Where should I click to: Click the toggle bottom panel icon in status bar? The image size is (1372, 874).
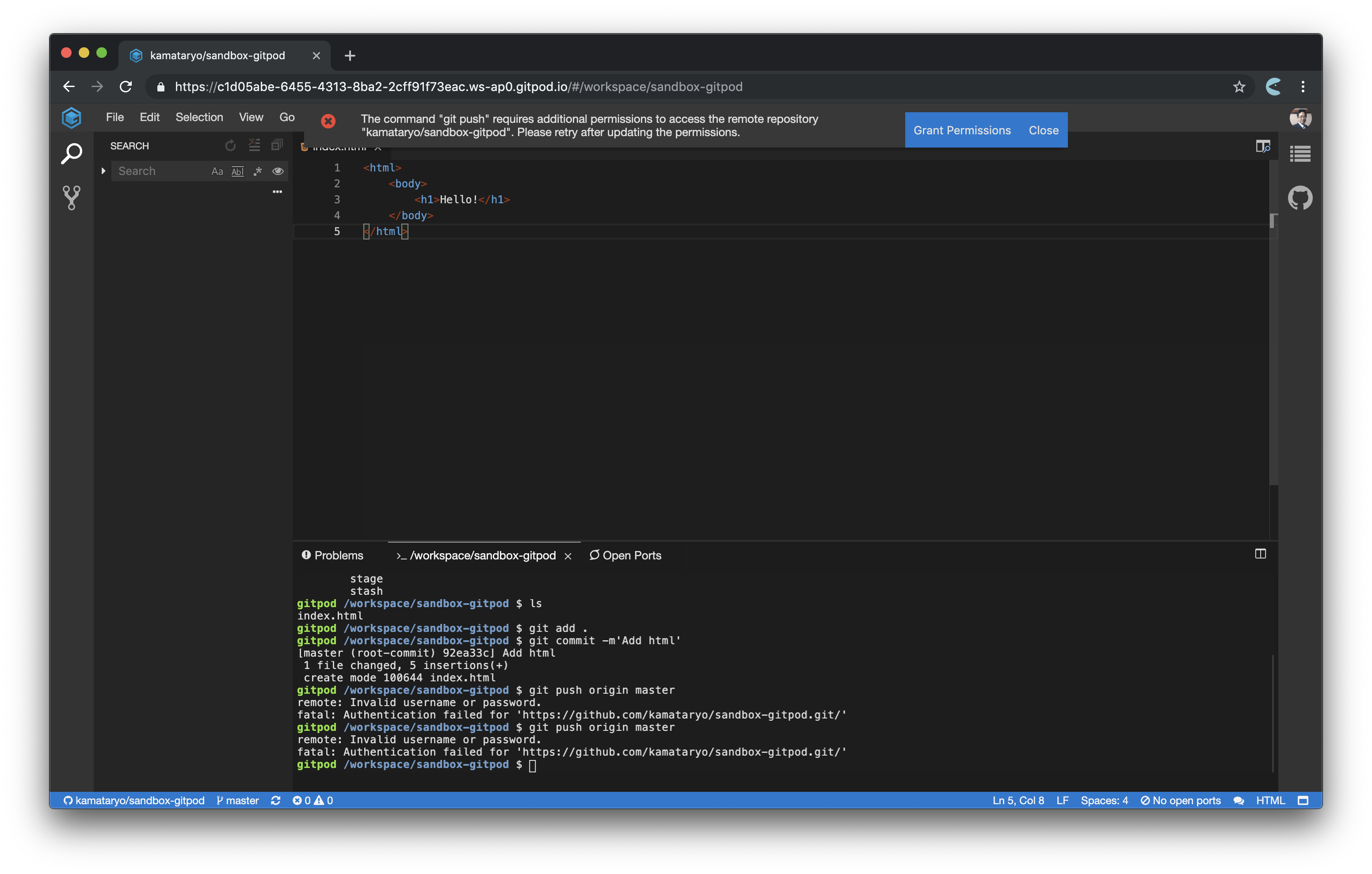point(1303,800)
